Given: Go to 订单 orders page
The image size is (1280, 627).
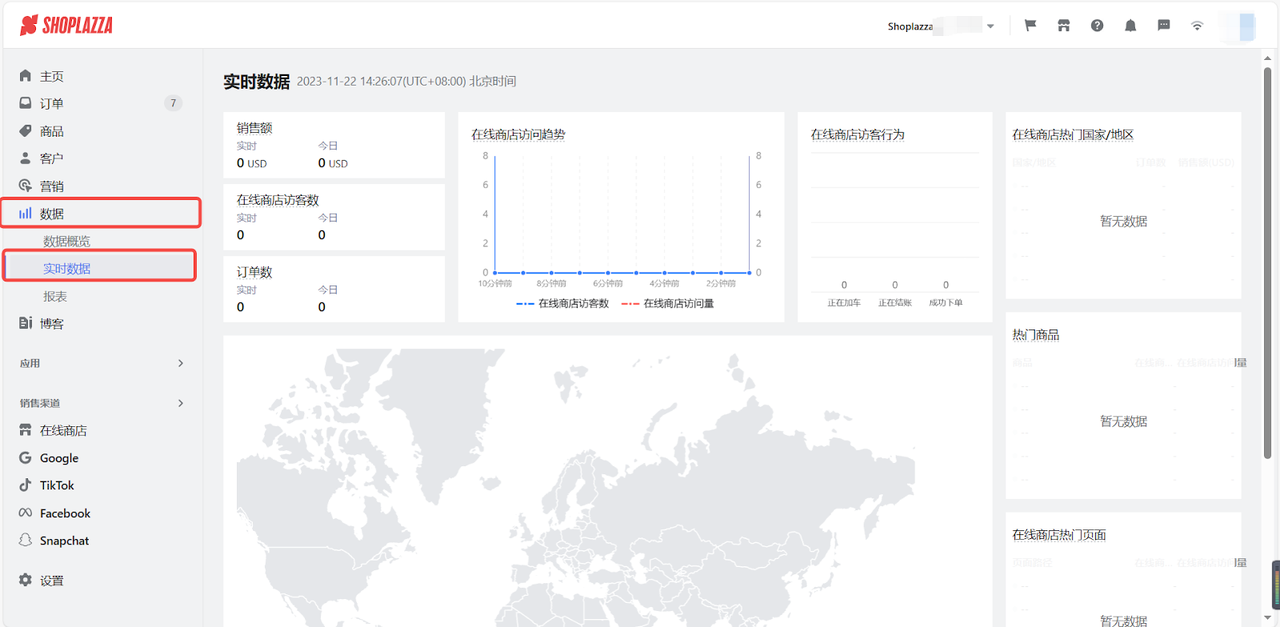Looking at the screenshot, I should point(51,103).
